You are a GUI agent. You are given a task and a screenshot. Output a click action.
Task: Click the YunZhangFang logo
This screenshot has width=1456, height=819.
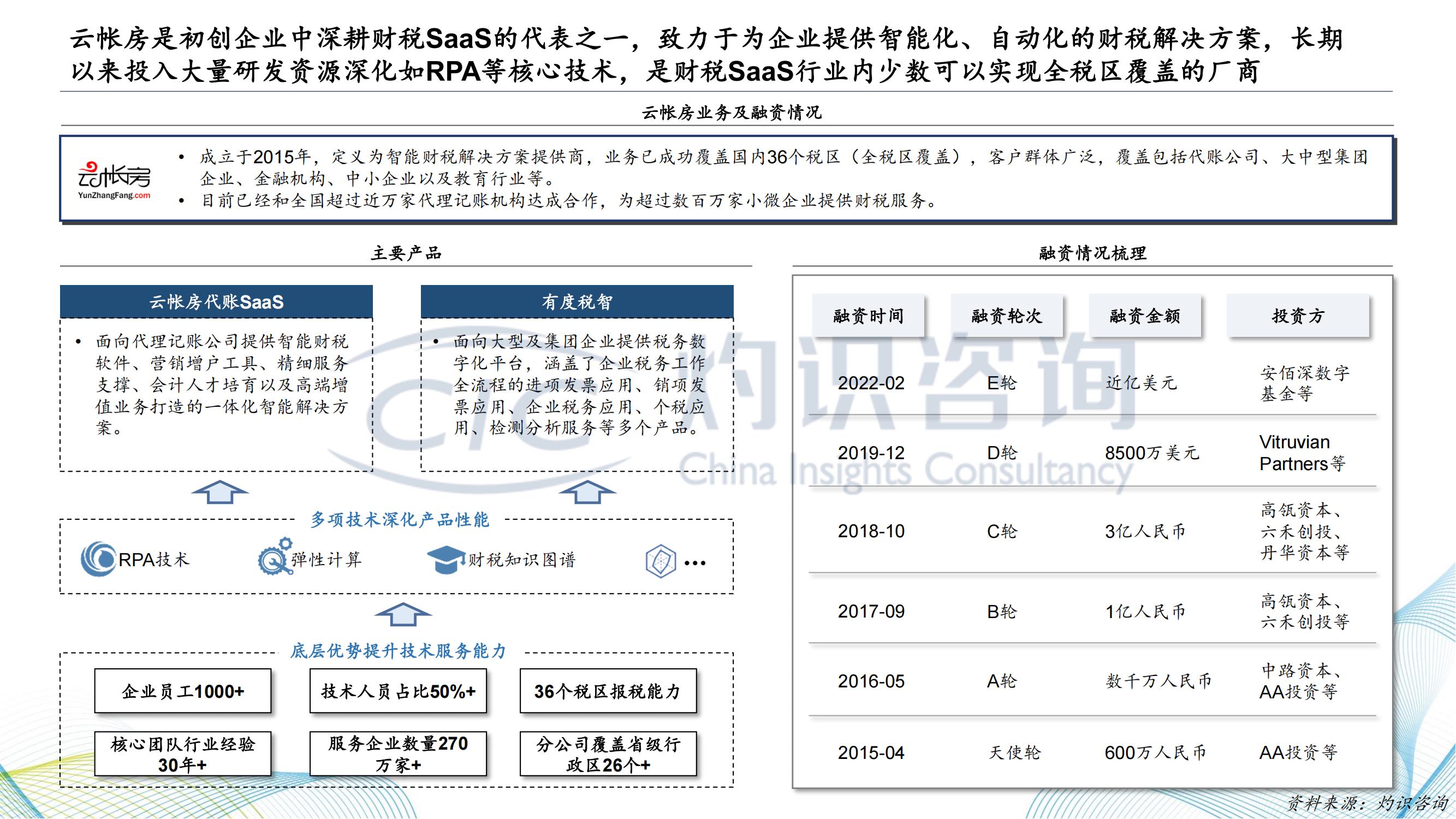point(114,181)
